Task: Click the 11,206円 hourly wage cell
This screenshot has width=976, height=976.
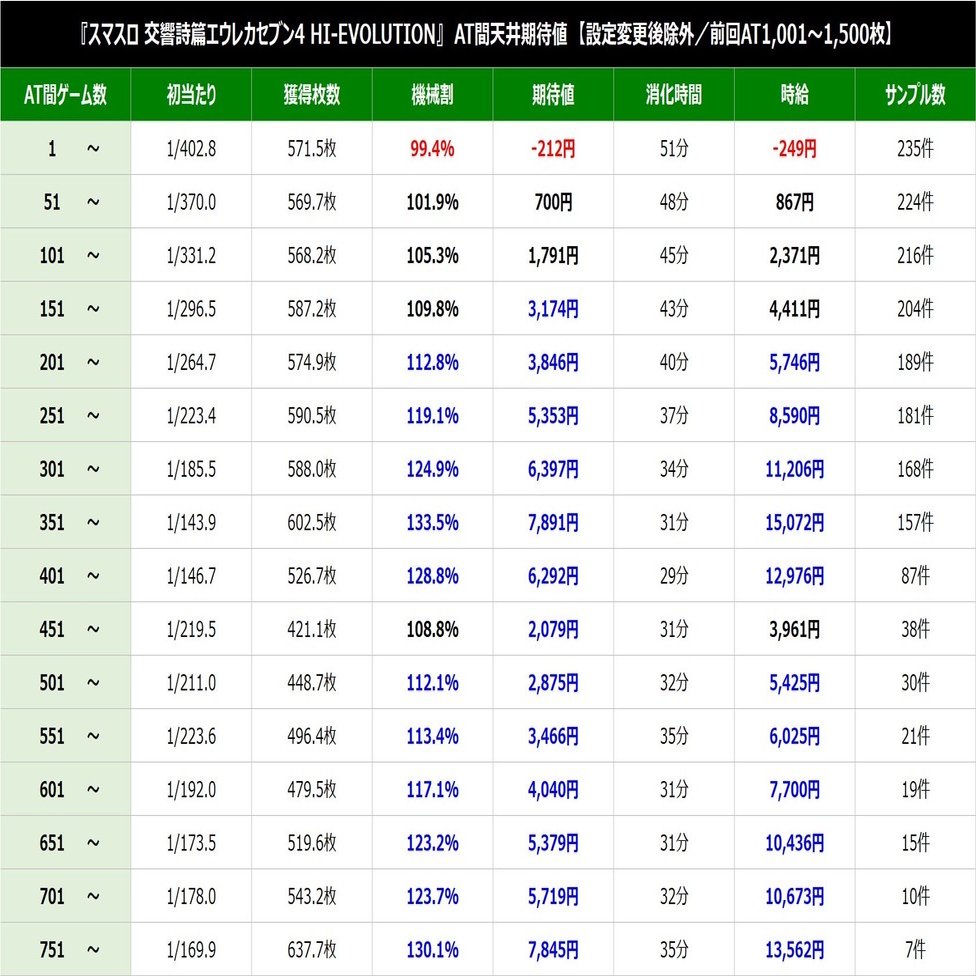Action: click(795, 469)
